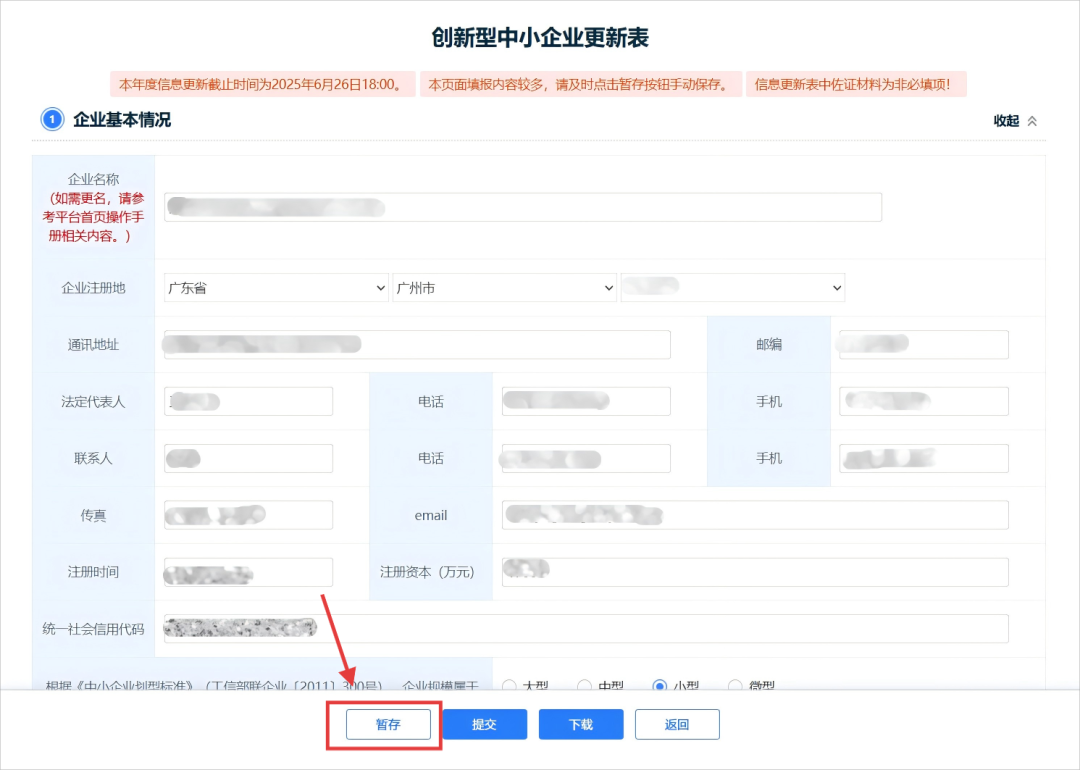Click the 注册时间 registration date field
1080x770 pixels.
(x=247, y=572)
